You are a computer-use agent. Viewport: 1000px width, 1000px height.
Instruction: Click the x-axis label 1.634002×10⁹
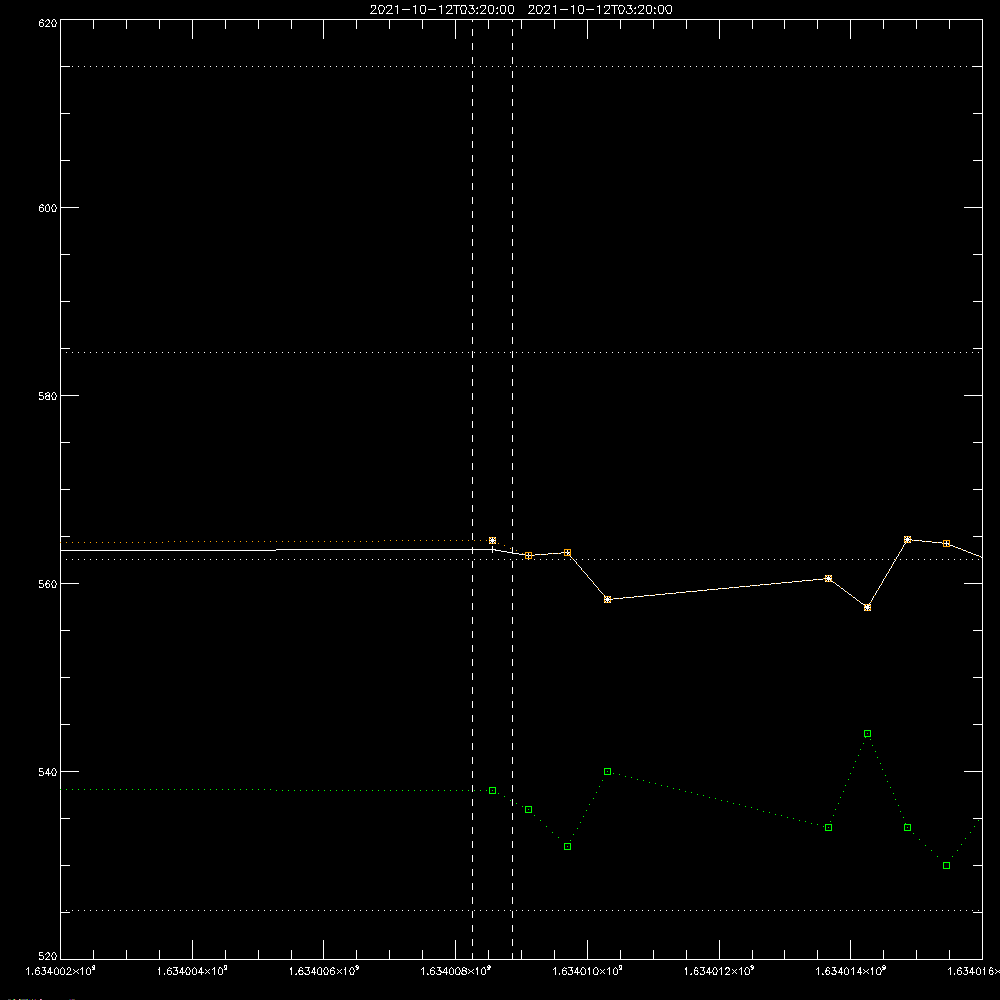pos(61,971)
